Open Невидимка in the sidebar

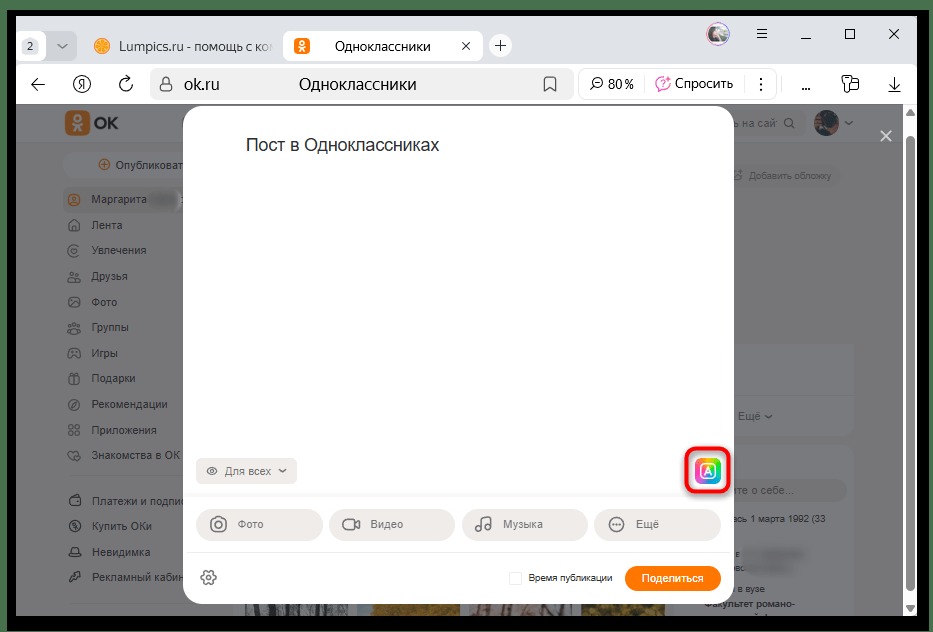click(121, 552)
